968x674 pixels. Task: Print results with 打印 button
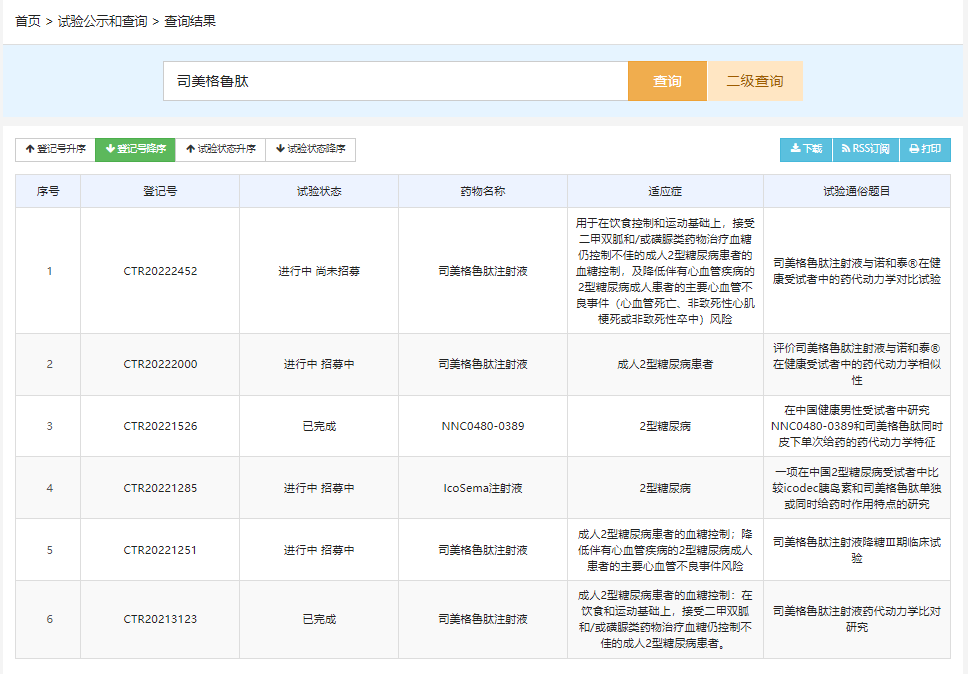coord(925,149)
